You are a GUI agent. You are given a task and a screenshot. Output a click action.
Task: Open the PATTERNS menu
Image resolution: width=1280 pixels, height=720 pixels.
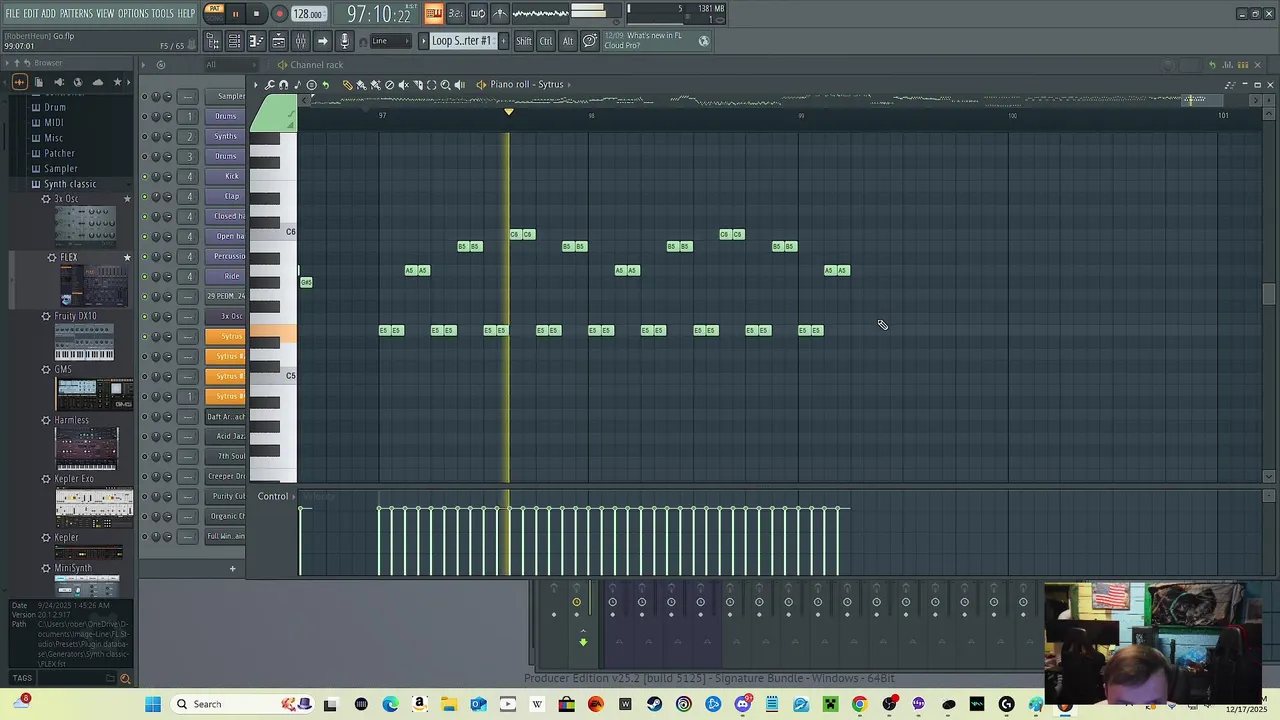76,13
